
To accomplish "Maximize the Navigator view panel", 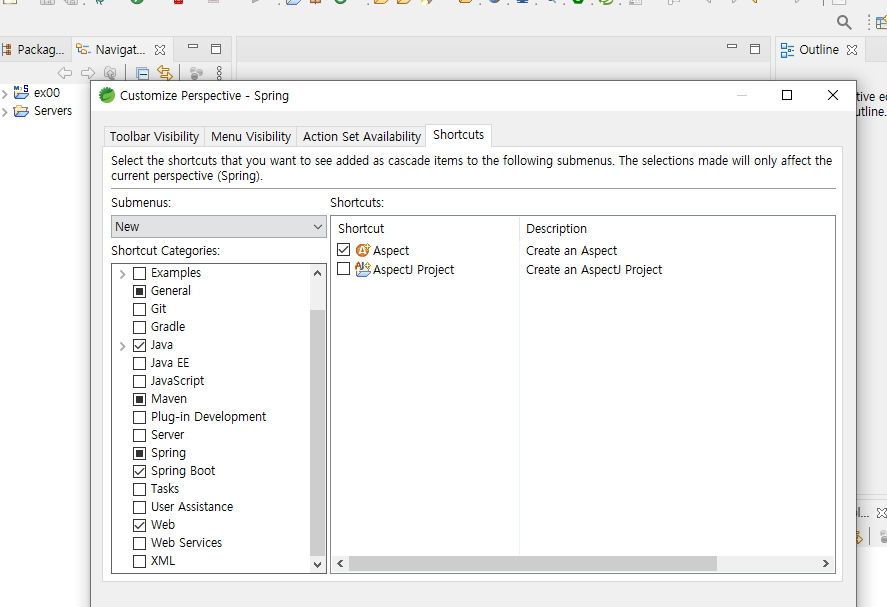I will [216, 49].
